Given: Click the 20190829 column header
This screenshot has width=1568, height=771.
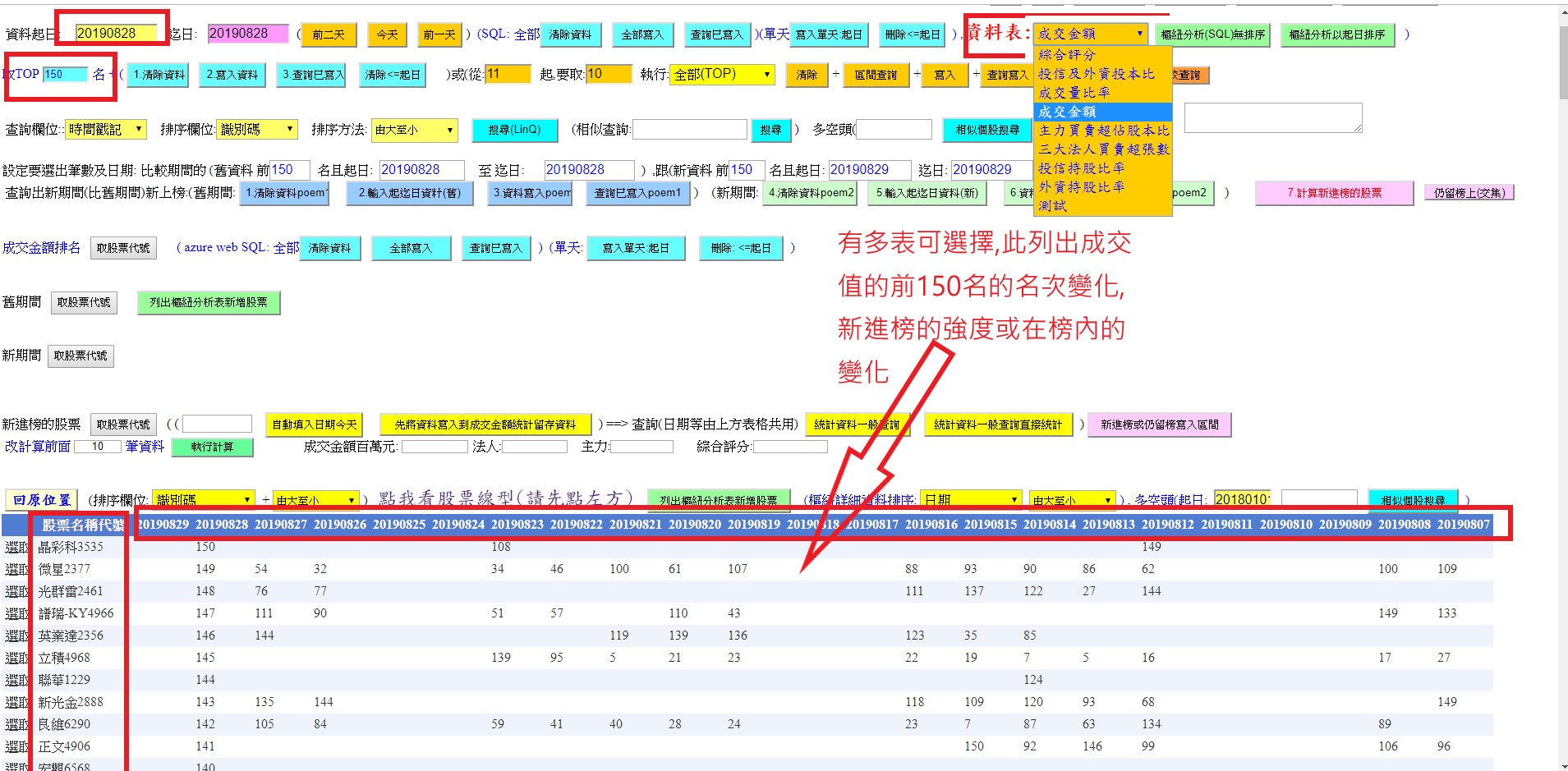Looking at the screenshot, I should 163,524.
